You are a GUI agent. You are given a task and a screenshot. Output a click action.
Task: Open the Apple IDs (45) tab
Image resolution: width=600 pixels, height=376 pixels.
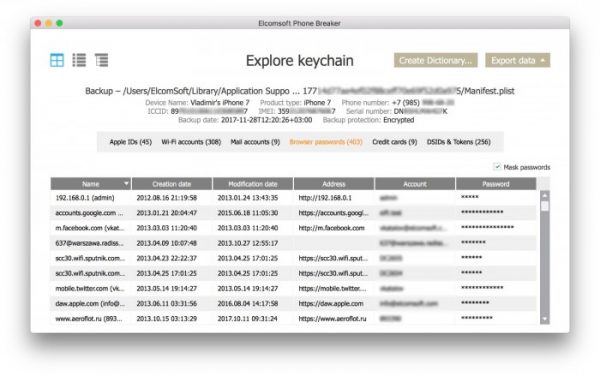pos(130,142)
